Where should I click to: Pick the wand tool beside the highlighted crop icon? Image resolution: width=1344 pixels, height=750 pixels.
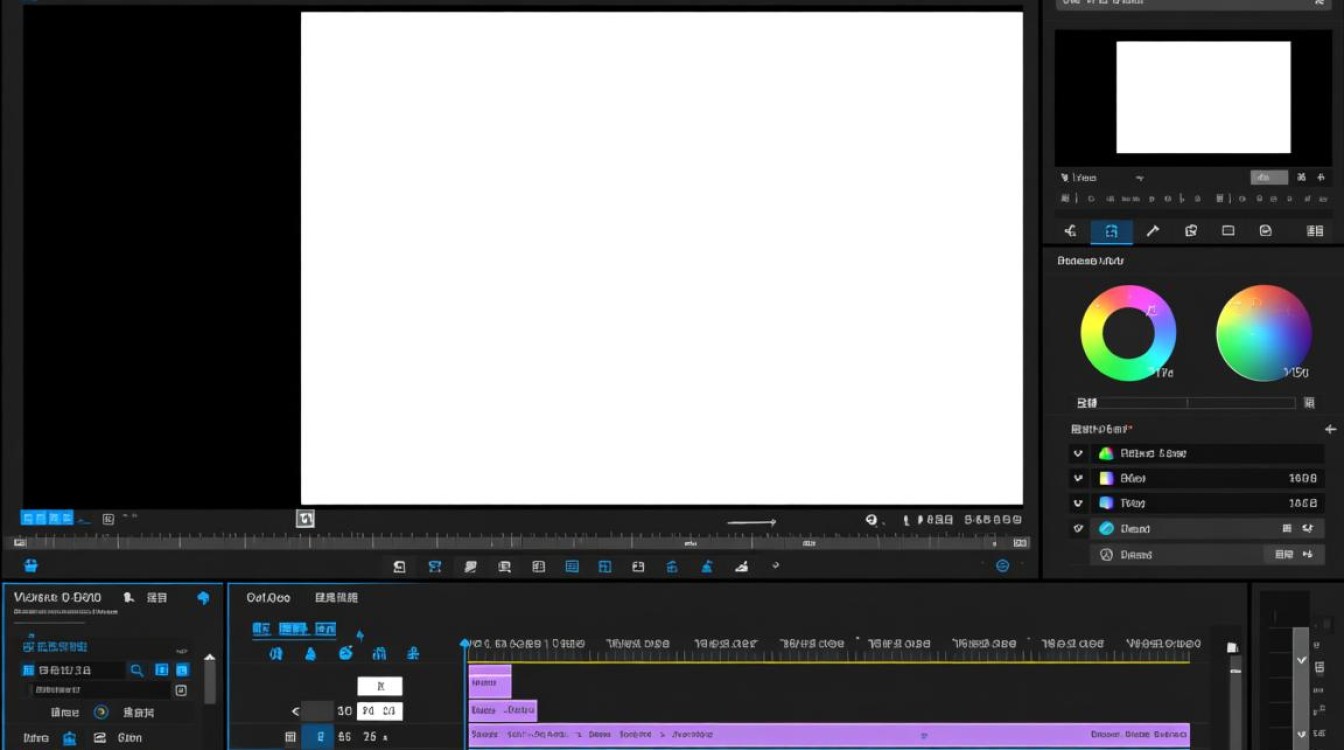1152,231
